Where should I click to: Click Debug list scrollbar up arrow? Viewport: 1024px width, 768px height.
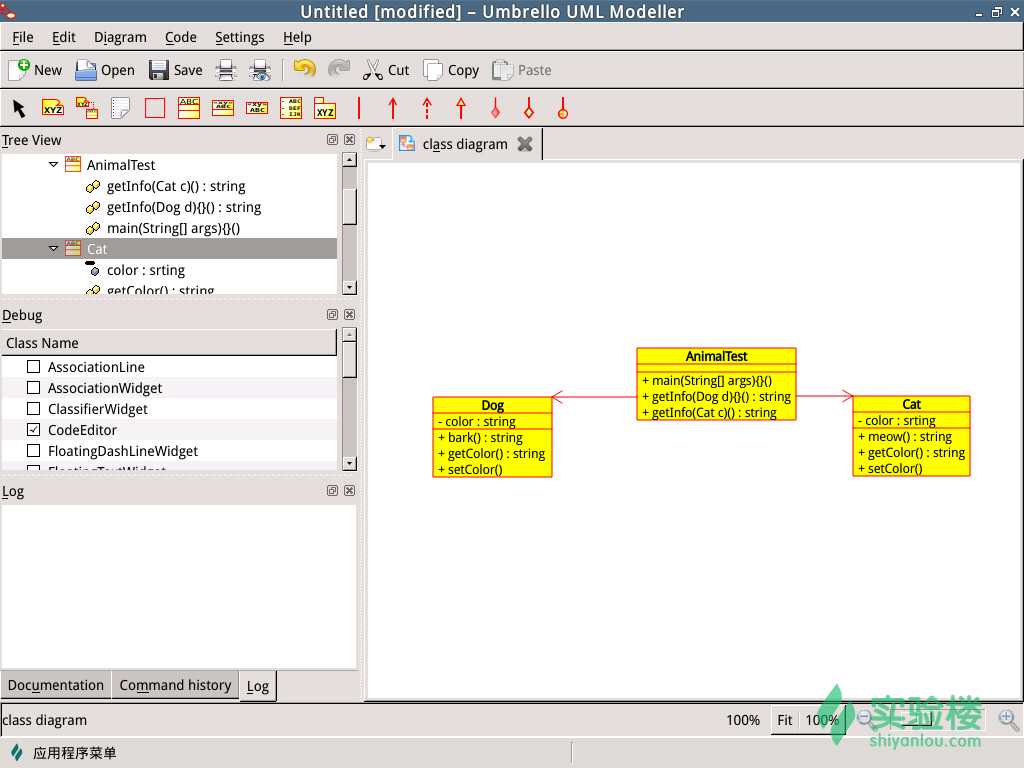click(x=349, y=334)
